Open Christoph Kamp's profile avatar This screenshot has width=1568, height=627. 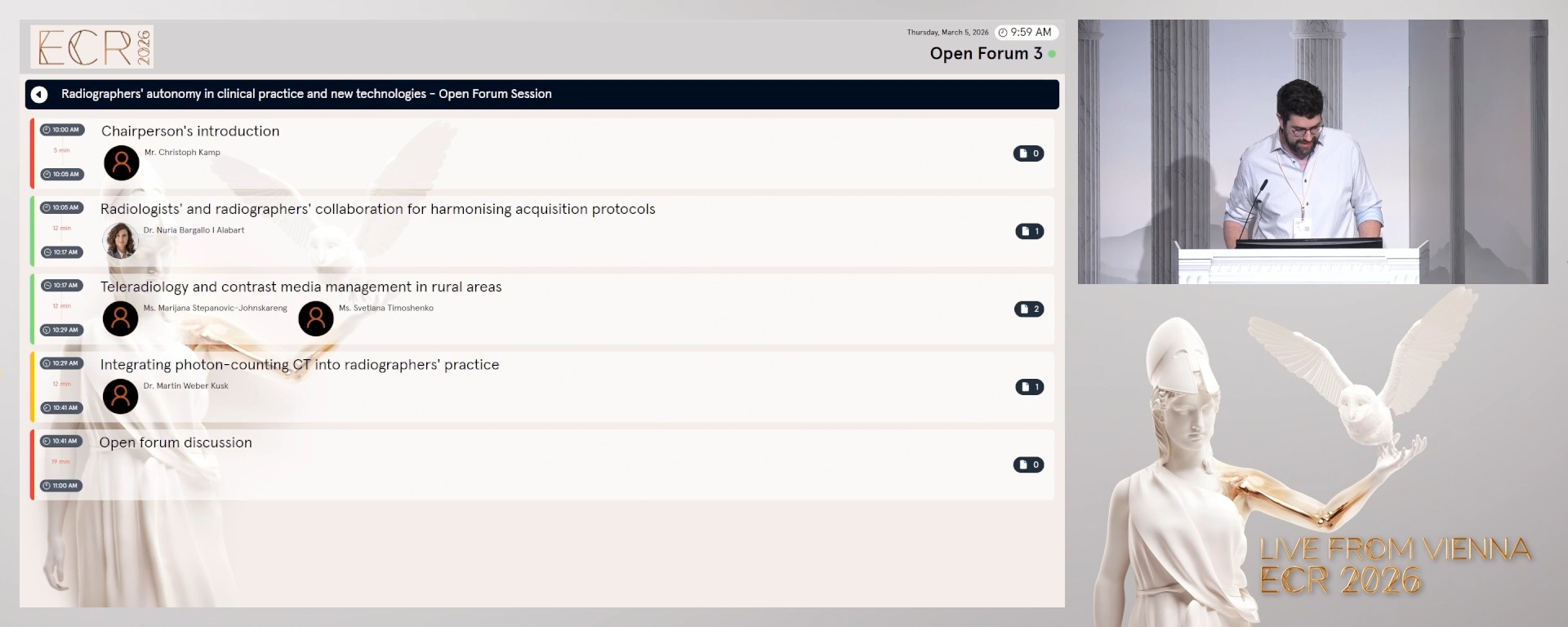point(122,163)
